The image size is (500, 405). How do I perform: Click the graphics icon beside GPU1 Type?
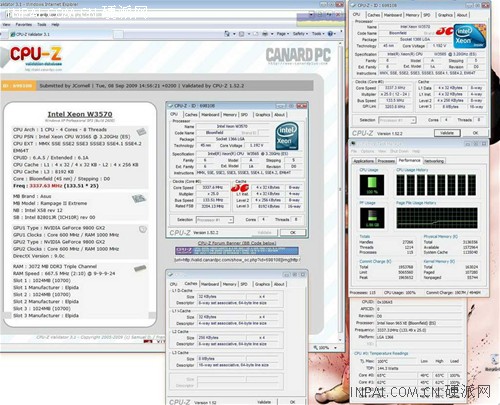pos(143,229)
